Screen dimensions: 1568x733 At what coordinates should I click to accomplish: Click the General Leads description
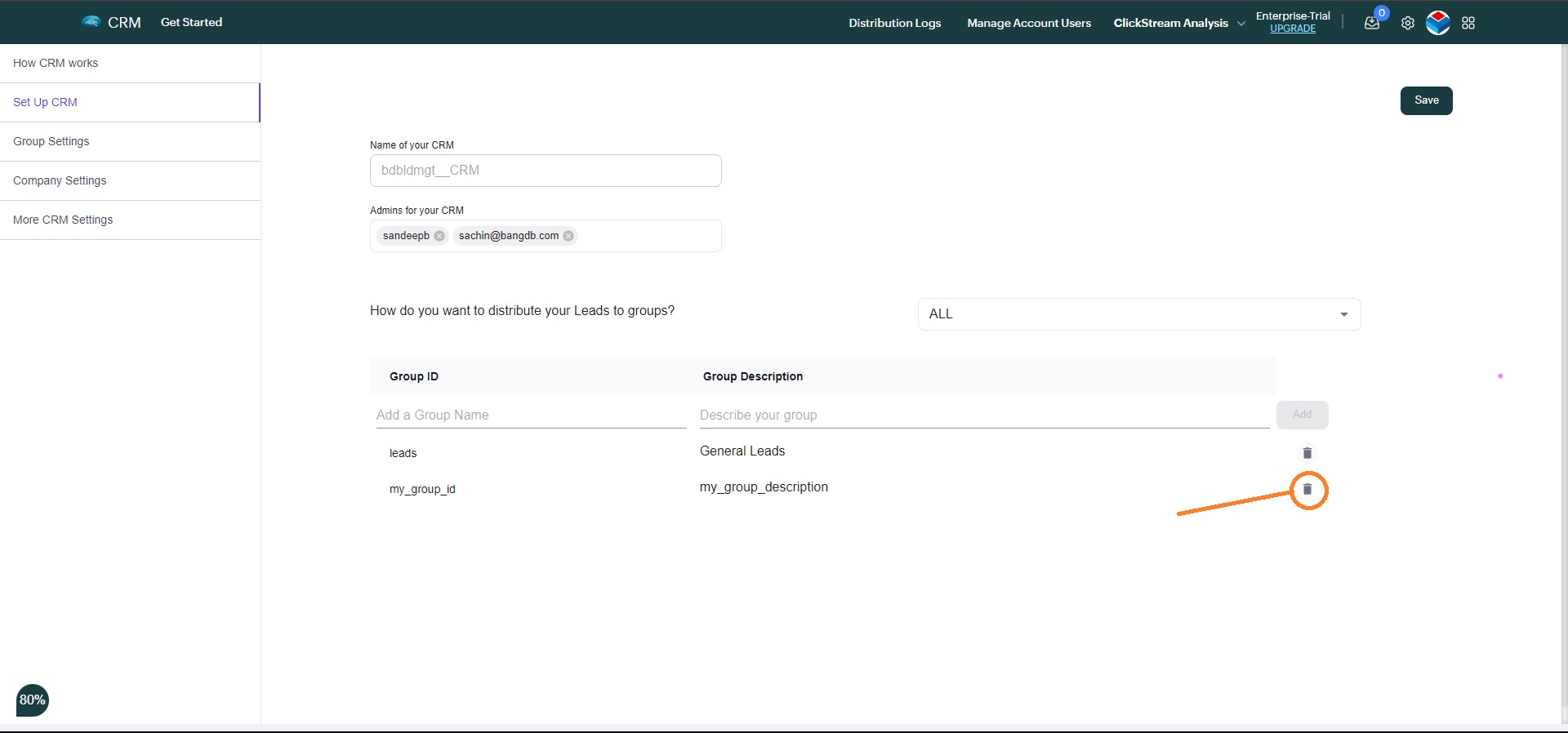pyautogui.click(x=742, y=451)
